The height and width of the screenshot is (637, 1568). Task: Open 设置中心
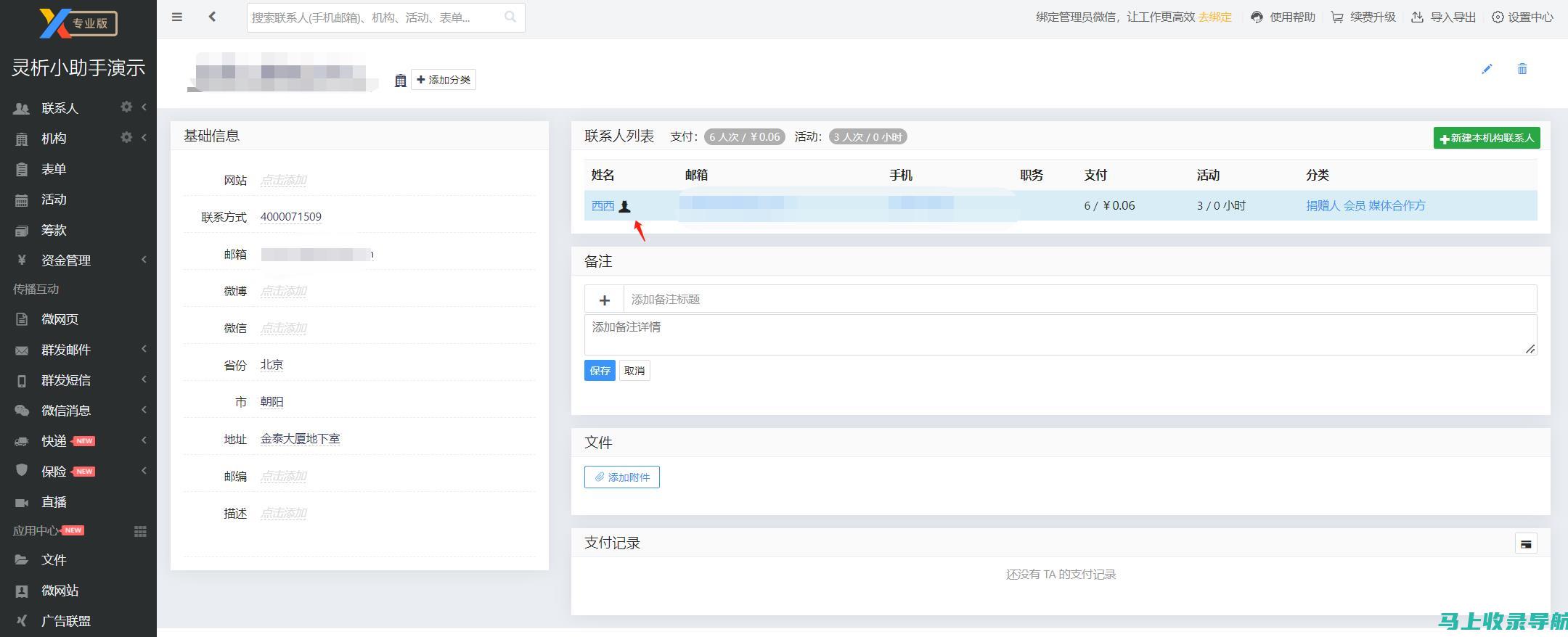click(1522, 17)
